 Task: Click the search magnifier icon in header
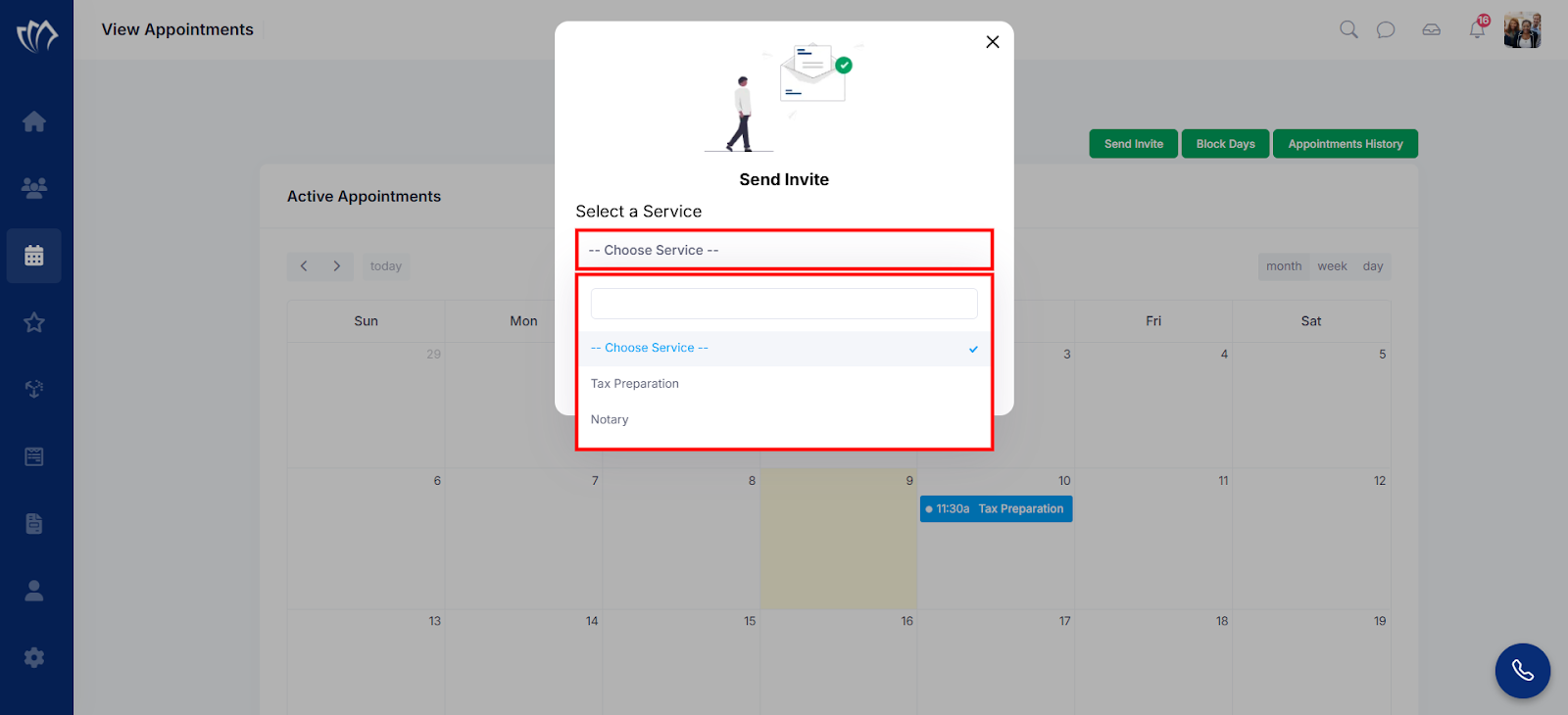click(x=1348, y=29)
